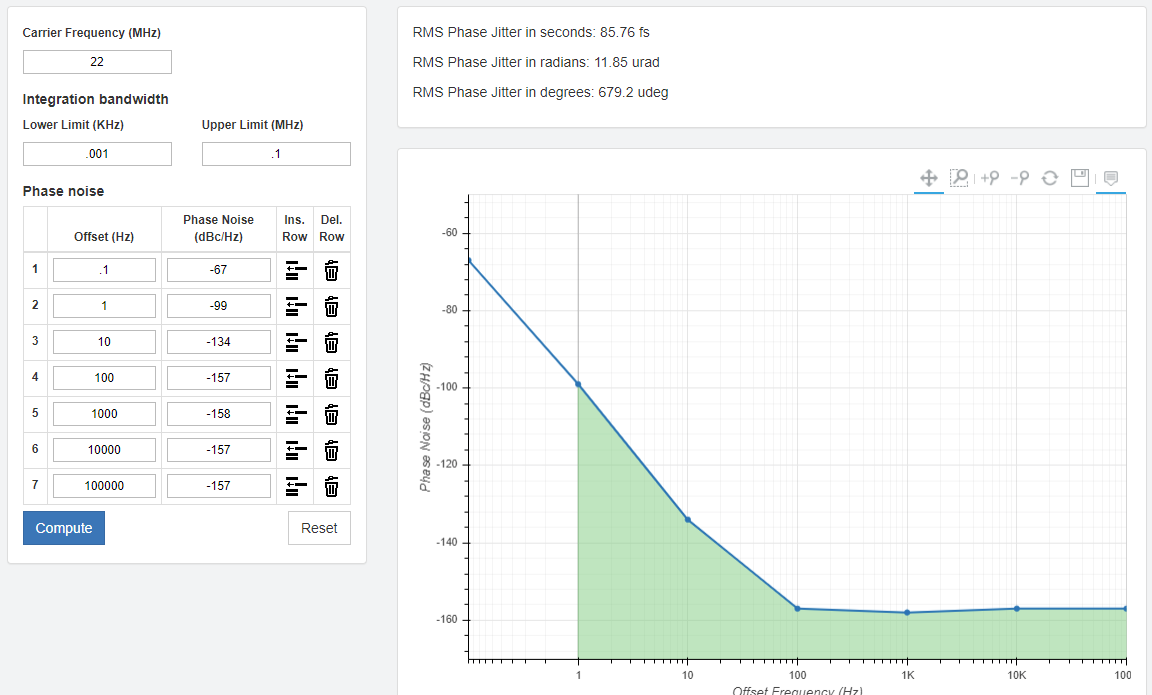
Task: Click the Compute button
Action: [64, 528]
